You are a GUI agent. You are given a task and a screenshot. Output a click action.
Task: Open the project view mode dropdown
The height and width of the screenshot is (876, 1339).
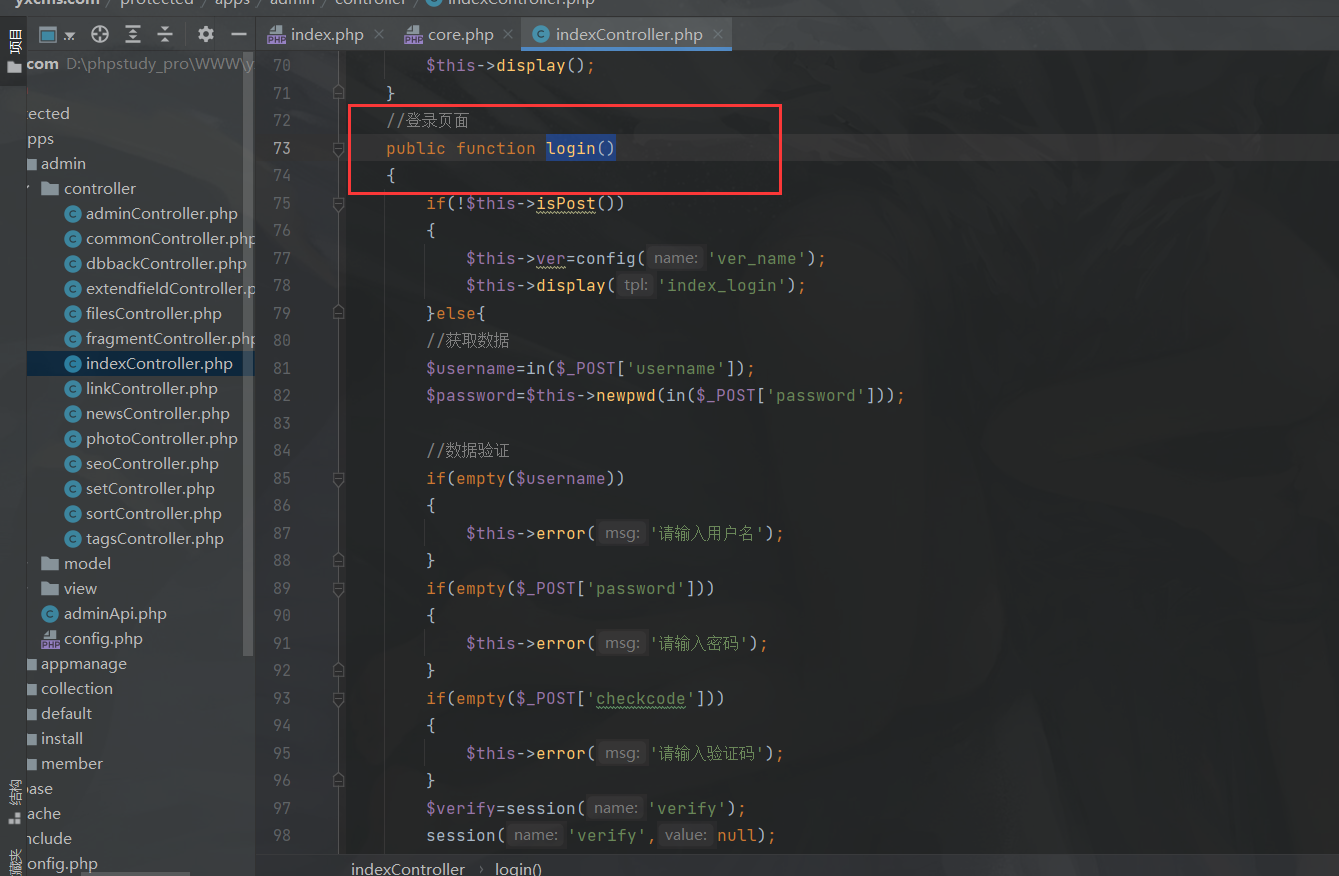[56, 35]
